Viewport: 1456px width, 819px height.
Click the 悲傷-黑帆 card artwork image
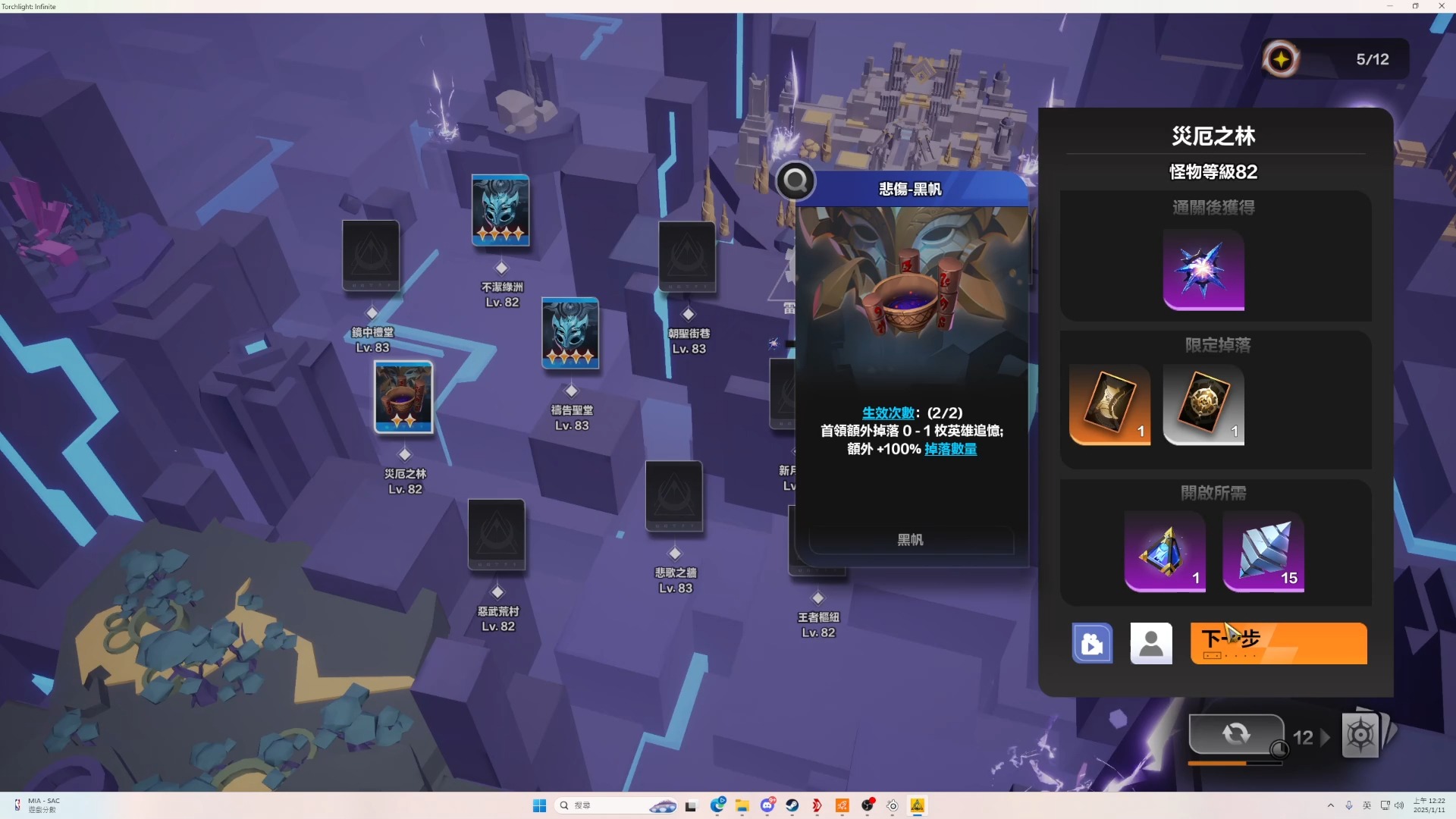pyautogui.click(x=912, y=296)
